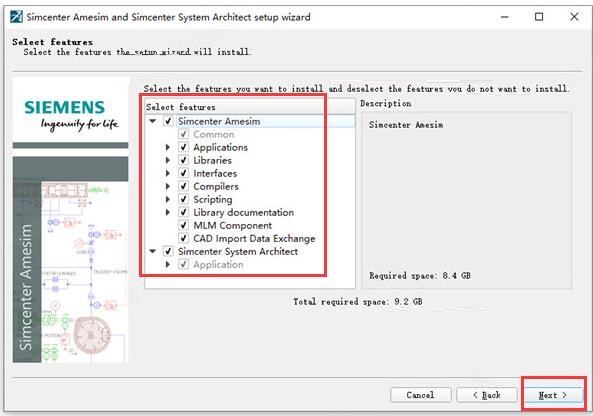Select the Library documentation tree item

tap(244, 213)
